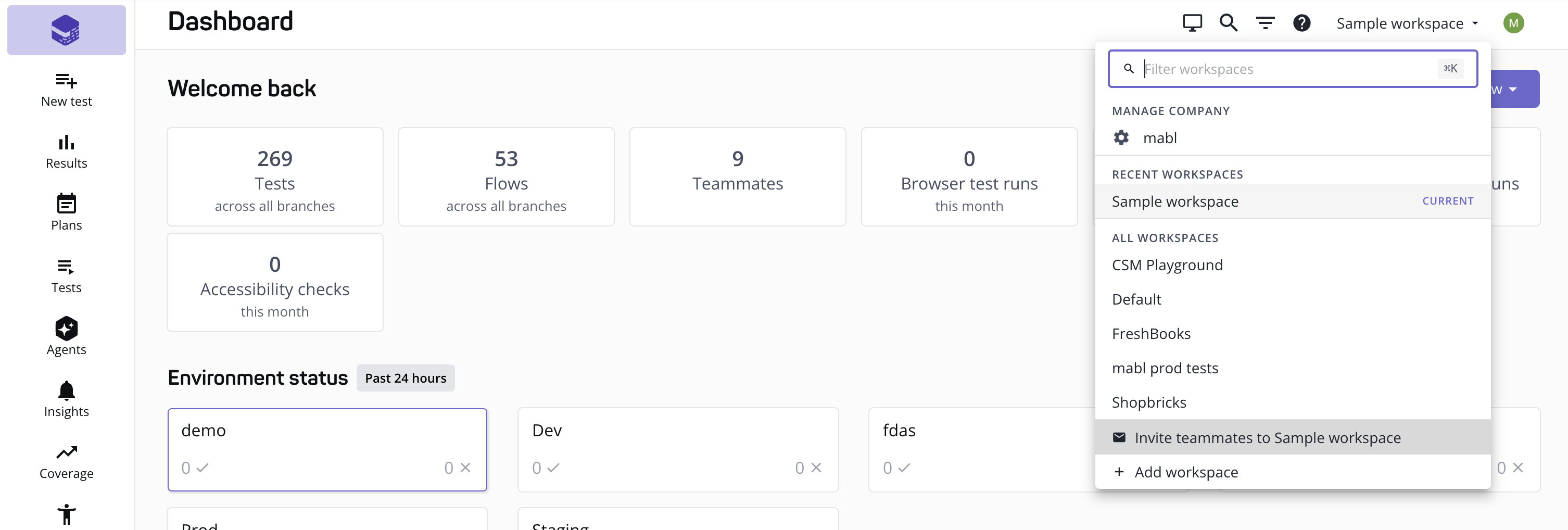The height and width of the screenshot is (530, 1568).
Task: Open the 9 Teammates card
Action: coord(737,176)
